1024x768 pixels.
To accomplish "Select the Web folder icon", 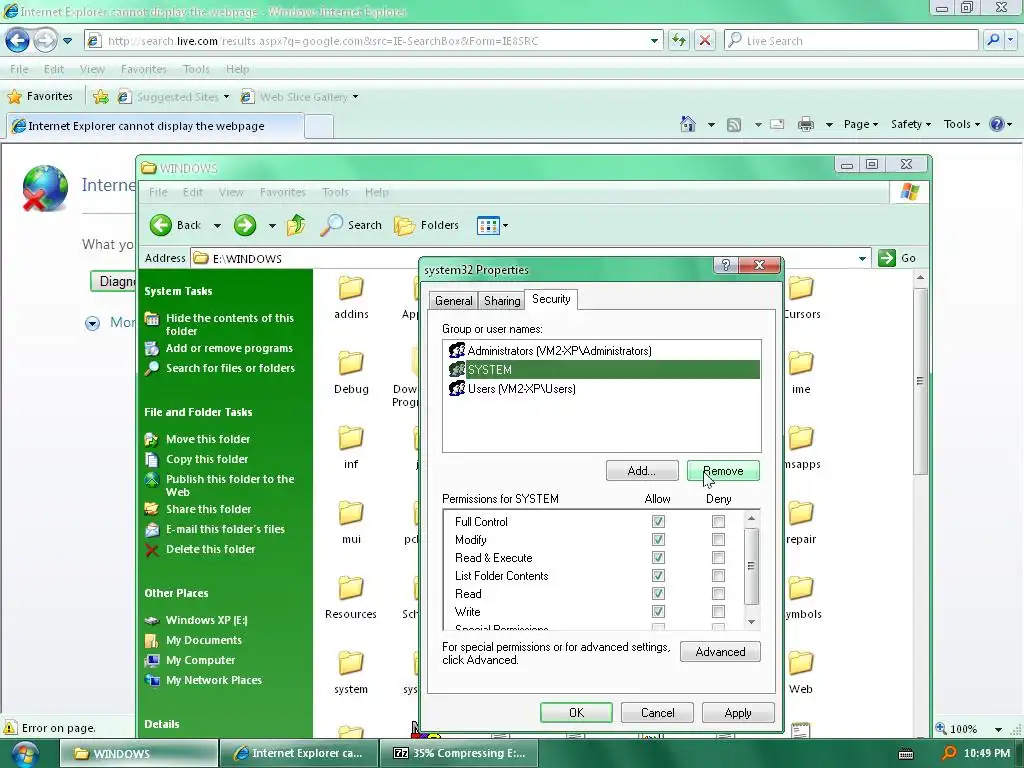I will coord(801,663).
